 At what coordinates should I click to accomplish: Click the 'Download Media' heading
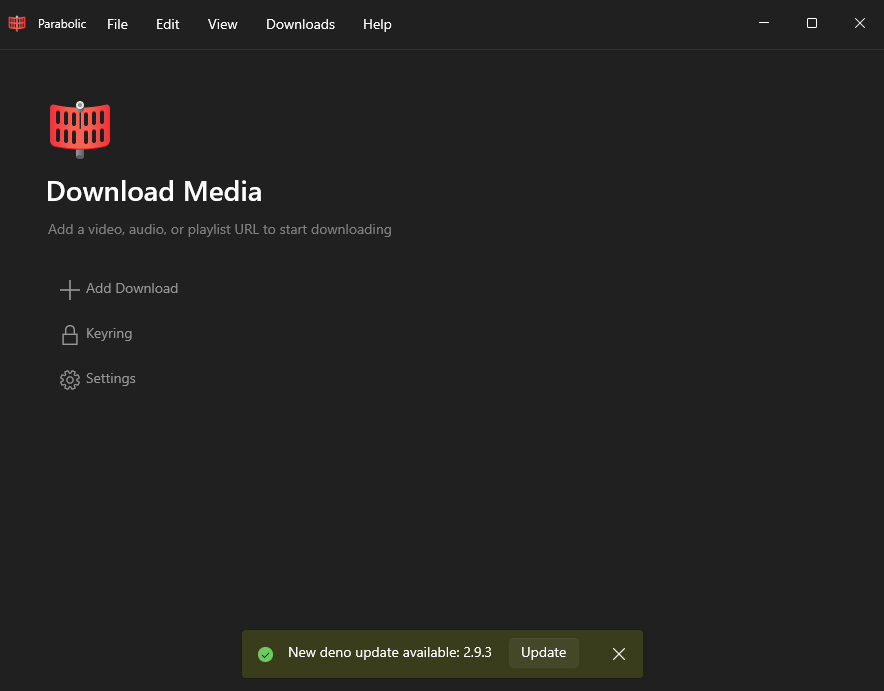[154, 192]
